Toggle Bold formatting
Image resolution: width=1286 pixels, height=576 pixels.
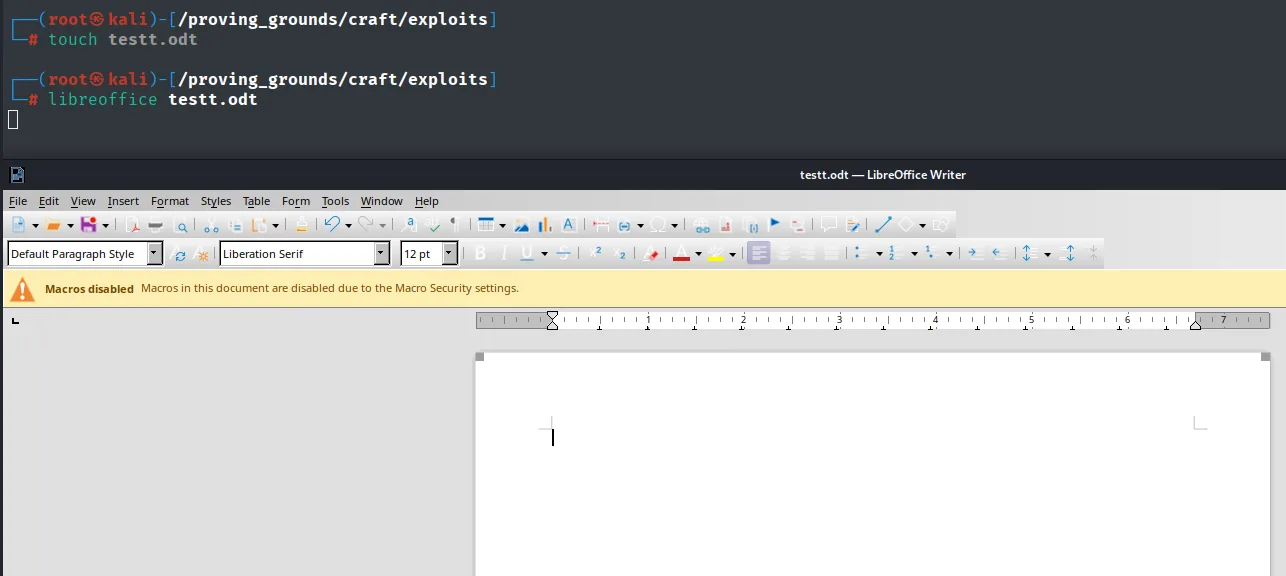[x=479, y=254]
